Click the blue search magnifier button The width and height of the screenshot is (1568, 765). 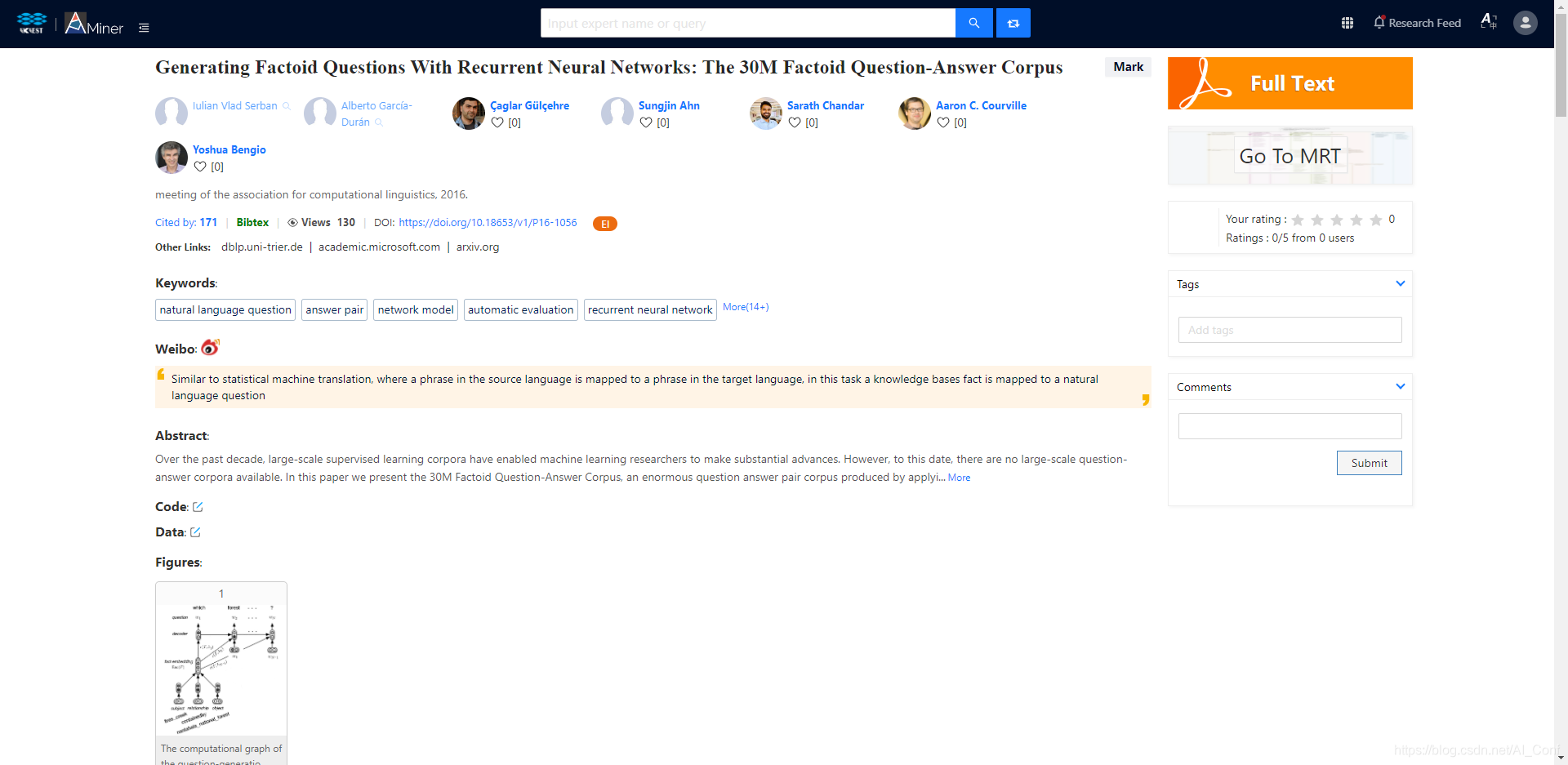(x=974, y=23)
